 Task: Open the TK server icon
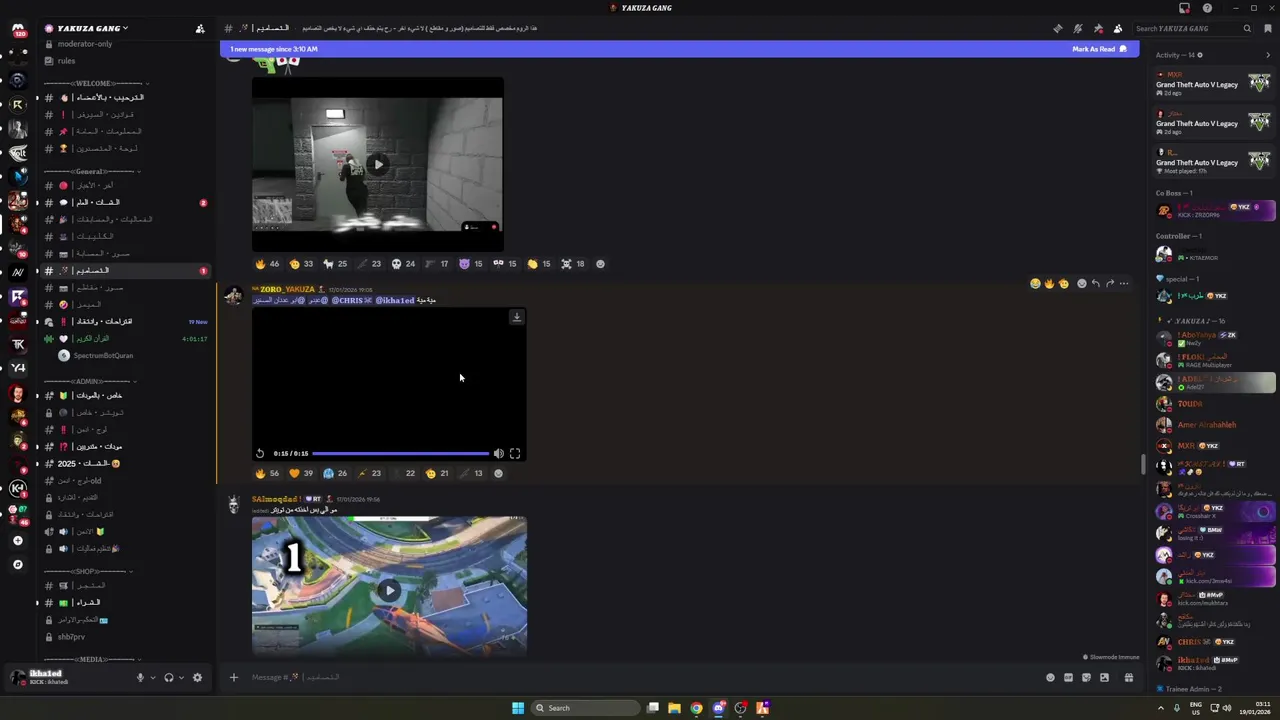coord(17,344)
